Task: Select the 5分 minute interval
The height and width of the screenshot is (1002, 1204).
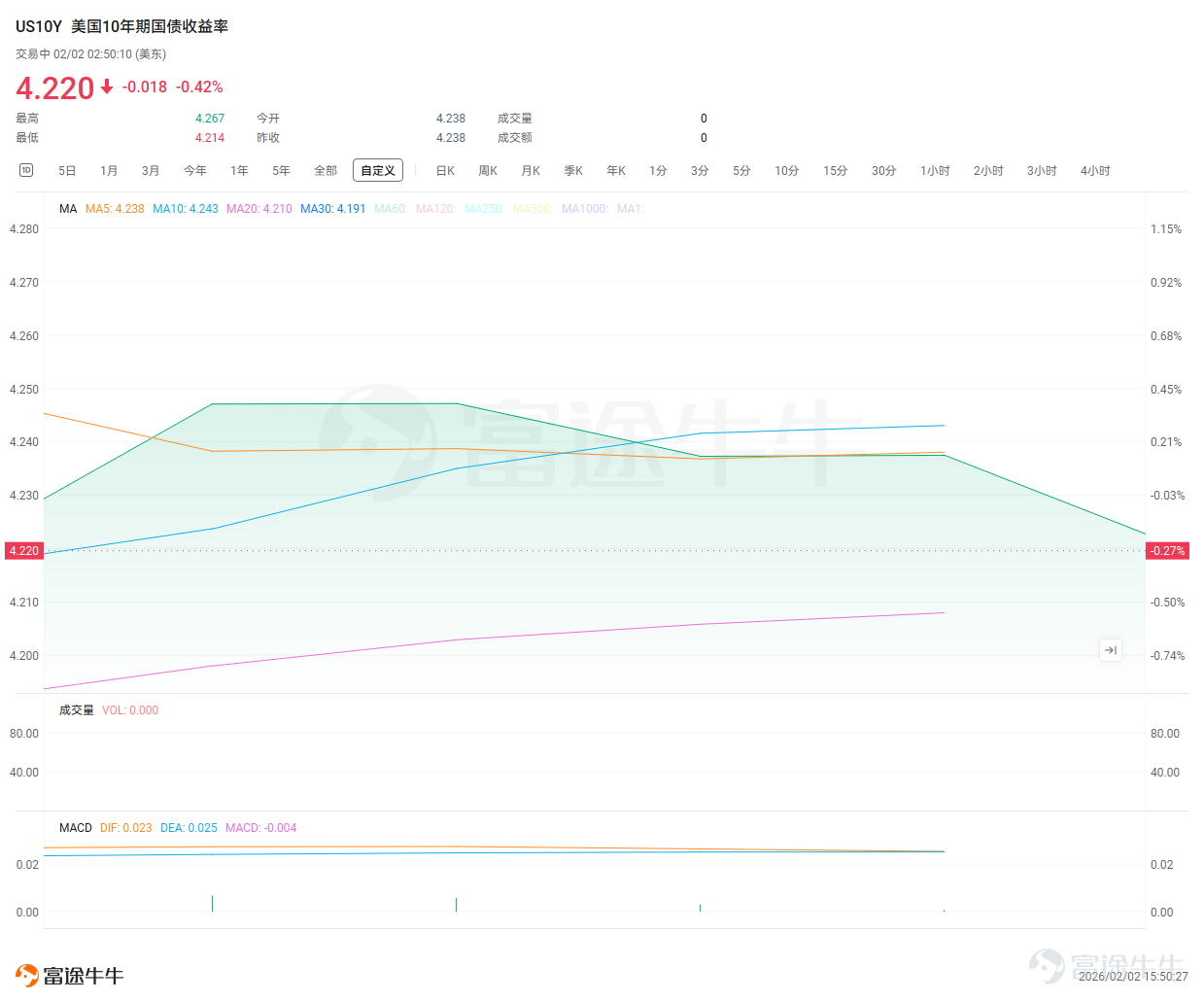Action: point(741,171)
